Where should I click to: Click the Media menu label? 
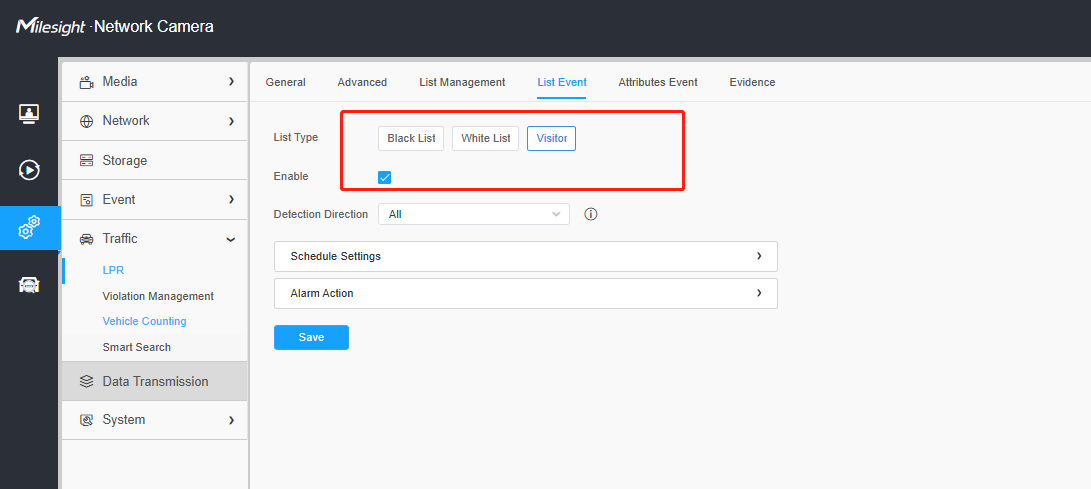pos(120,81)
